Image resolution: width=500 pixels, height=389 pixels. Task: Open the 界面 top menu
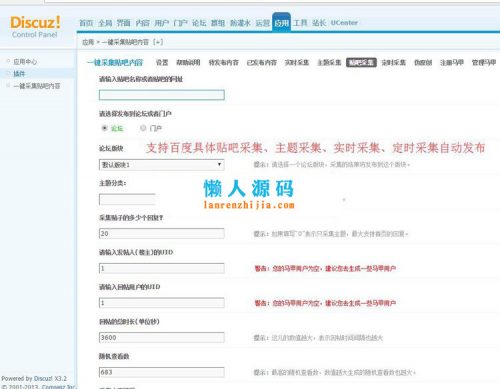(123, 23)
